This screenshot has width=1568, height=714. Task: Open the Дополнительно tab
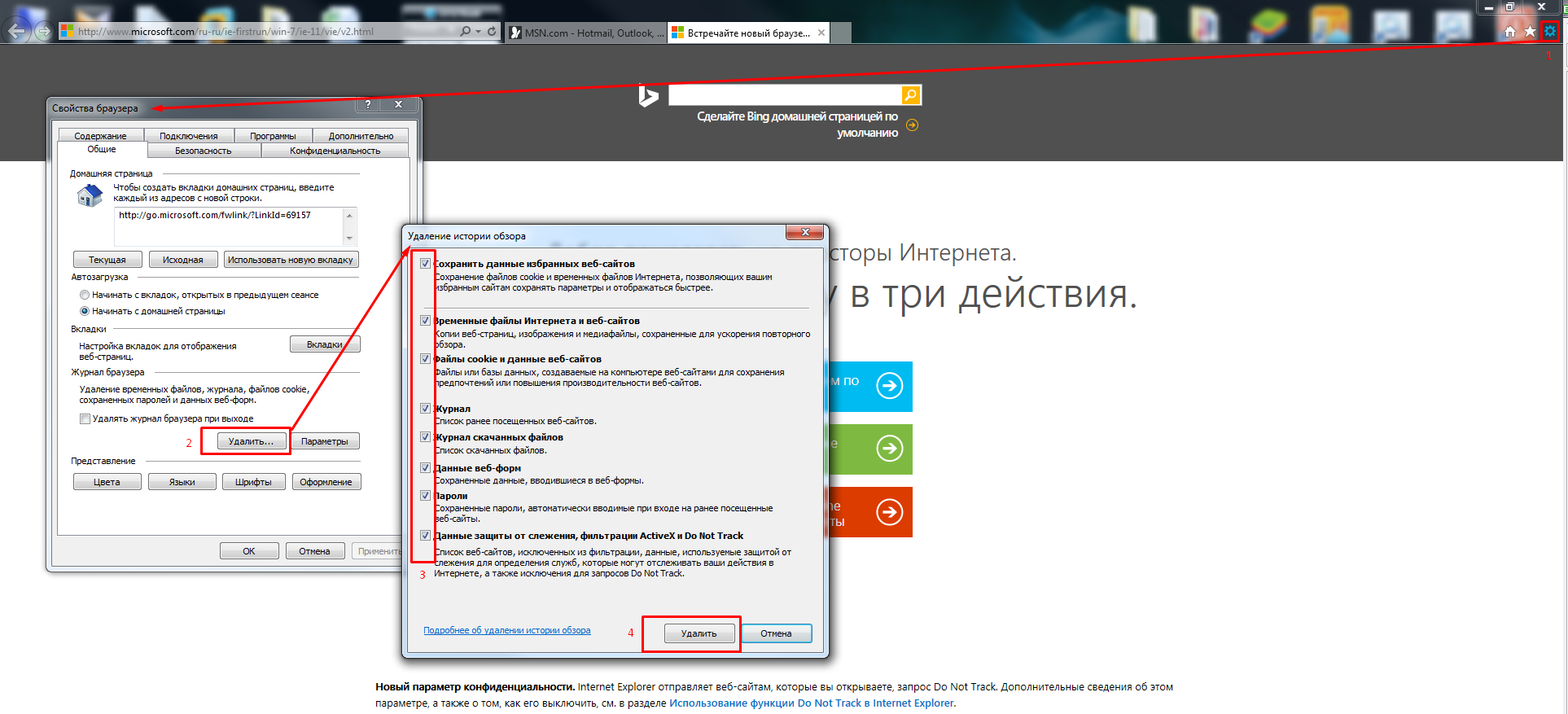[x=361, y=136]
